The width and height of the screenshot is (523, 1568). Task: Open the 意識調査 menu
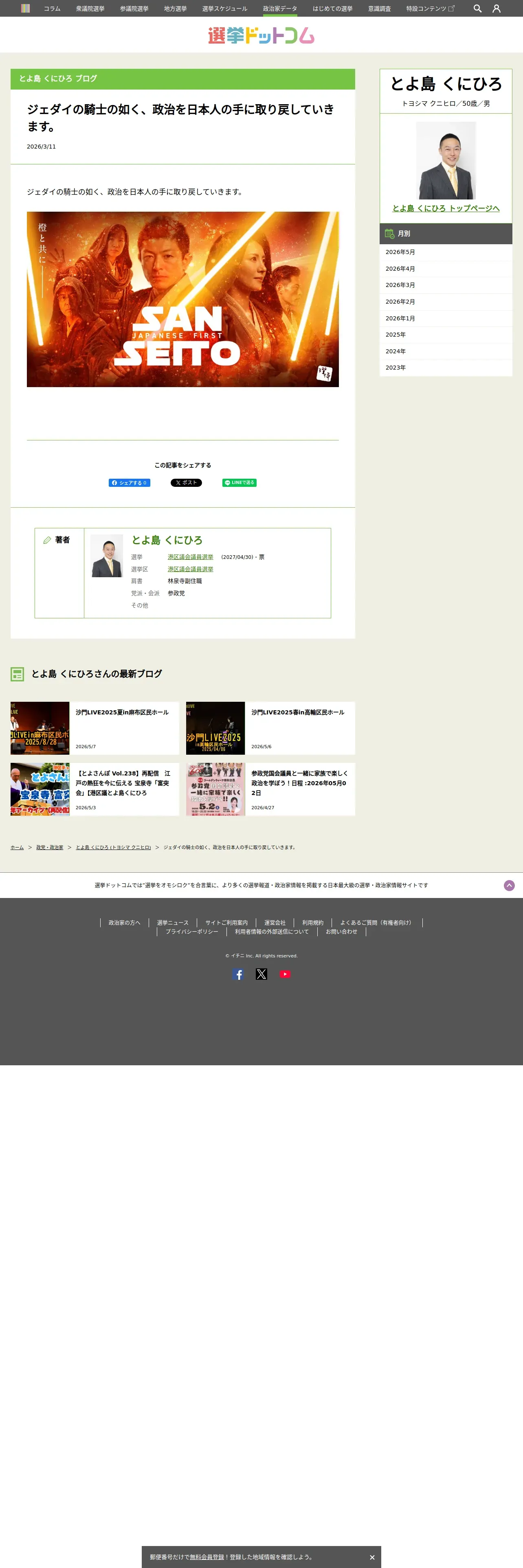click(379, 9)
